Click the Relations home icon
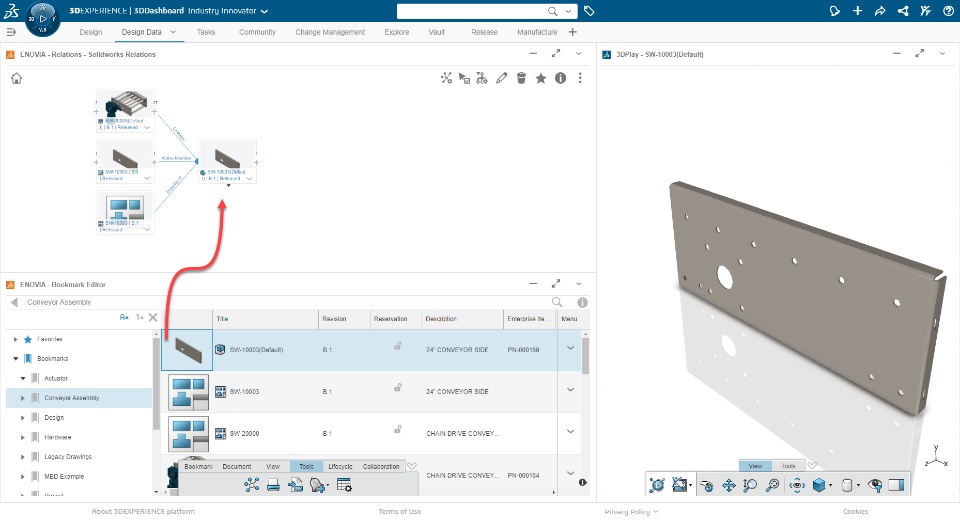This screenshot has height=521, width=960. click(x=17, y=78)
